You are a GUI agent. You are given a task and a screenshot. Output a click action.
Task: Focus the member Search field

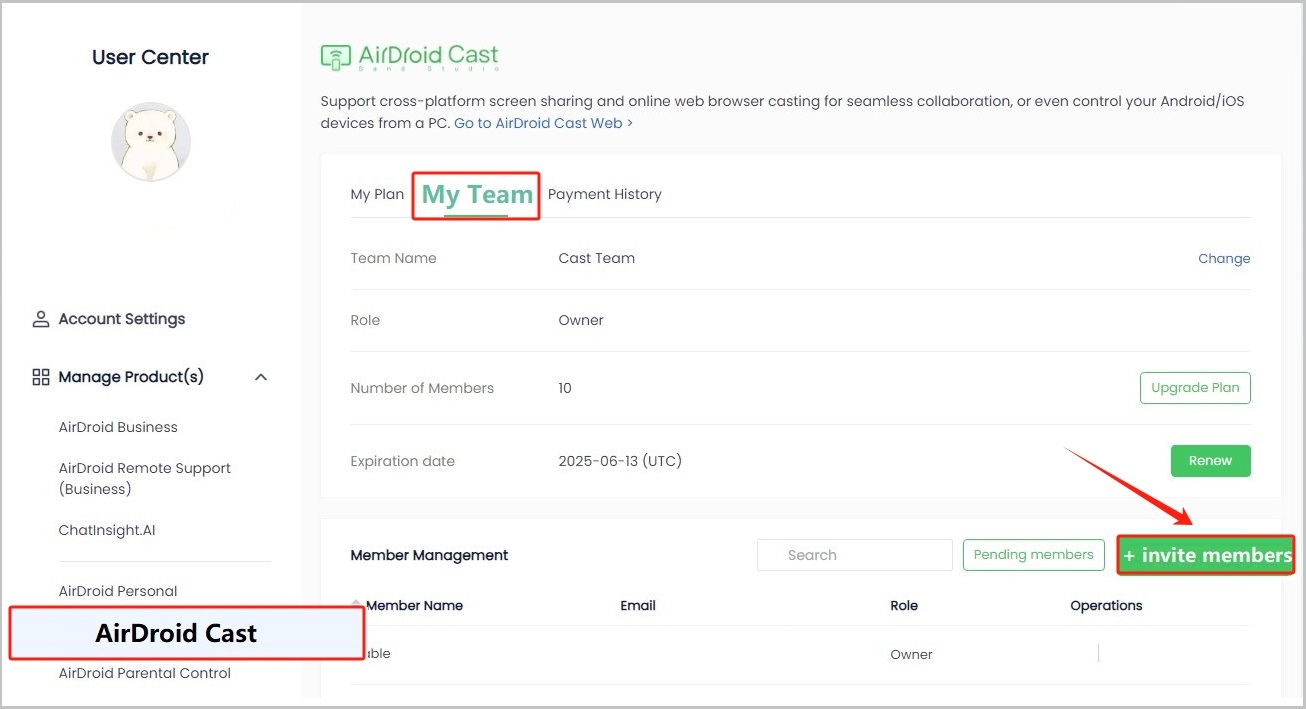point(855,555)
